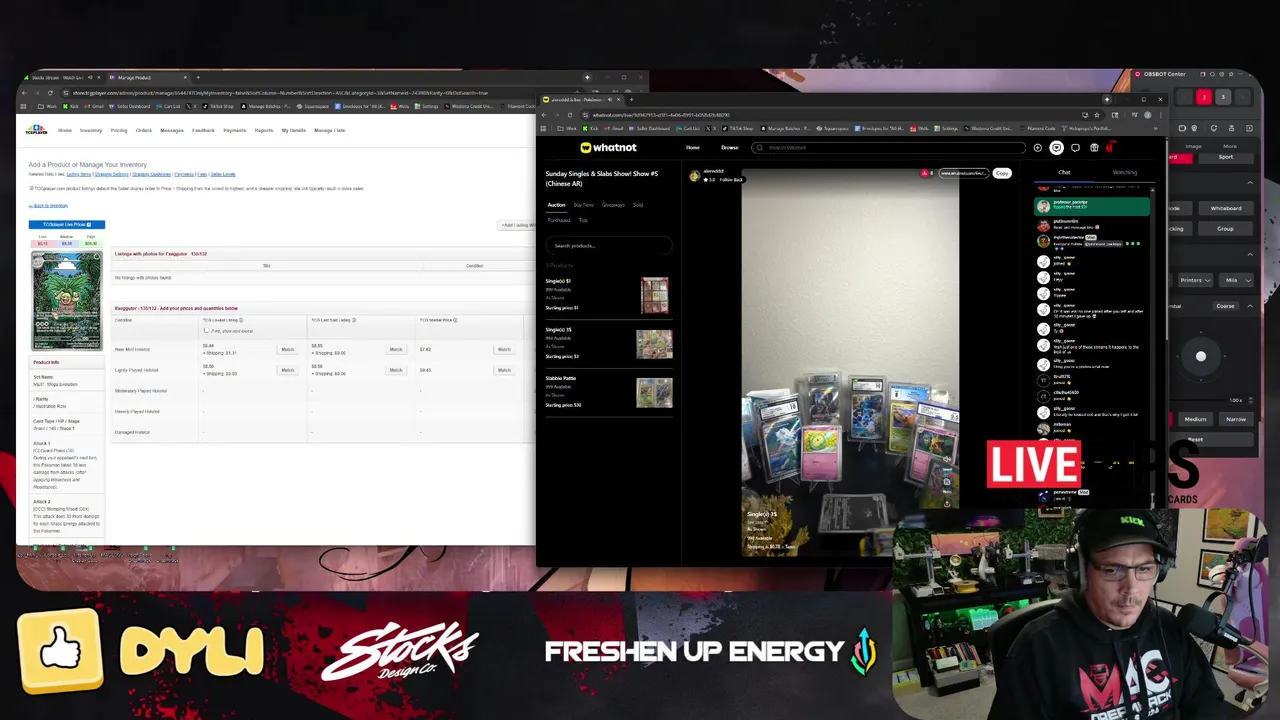Click the Whatnot create plus icon

[x=1037, y=148]
